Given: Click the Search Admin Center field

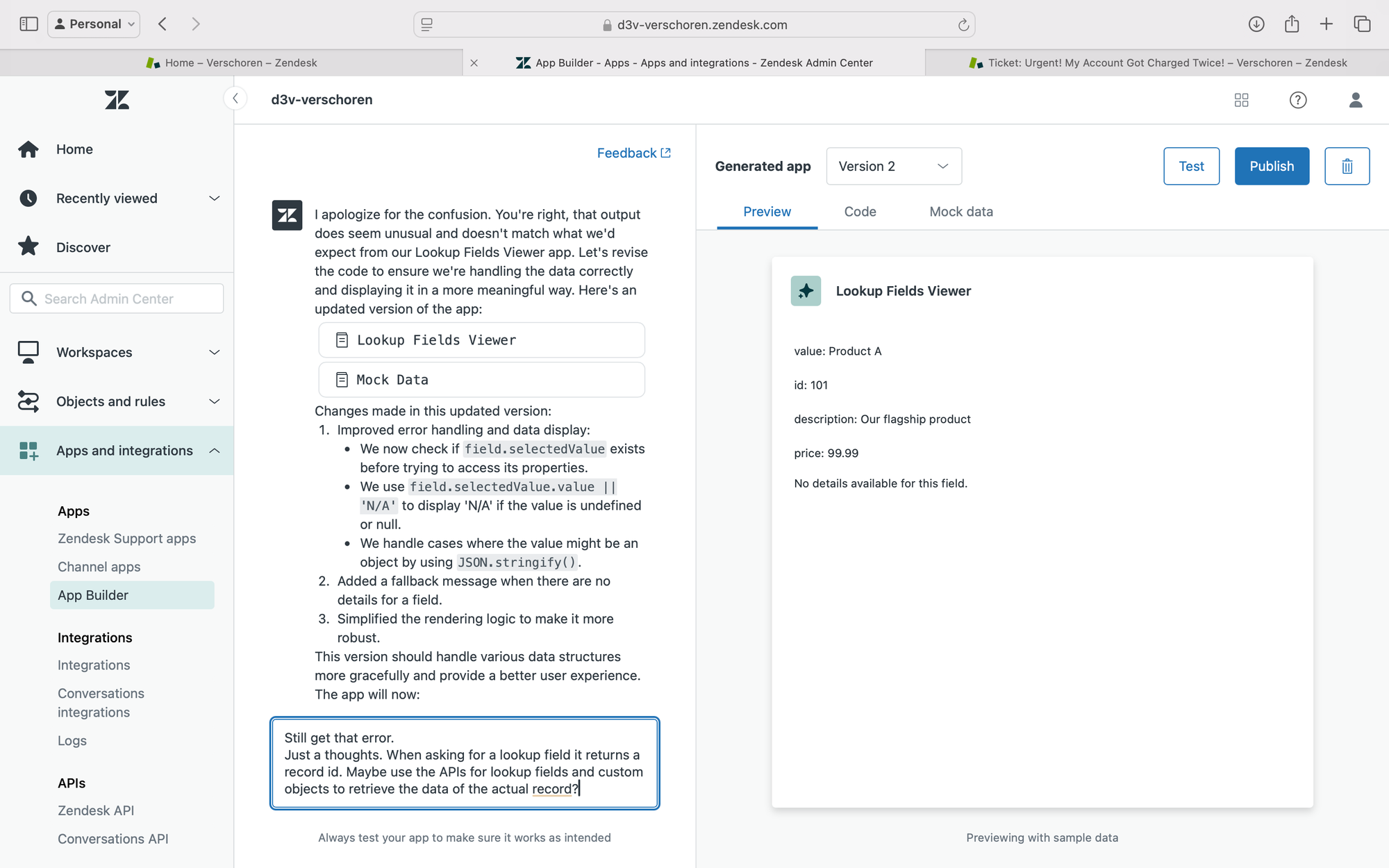Looking at the screenshot, I should [117, 299].
